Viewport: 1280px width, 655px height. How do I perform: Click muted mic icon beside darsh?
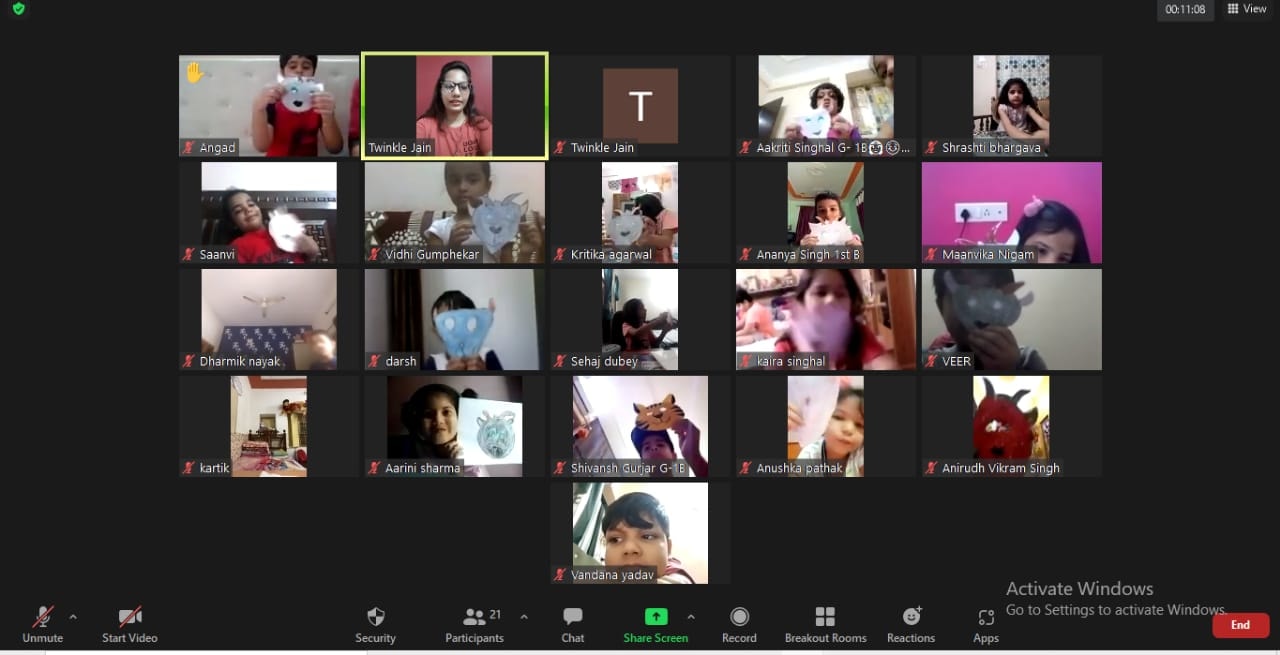tap(375, 362)
